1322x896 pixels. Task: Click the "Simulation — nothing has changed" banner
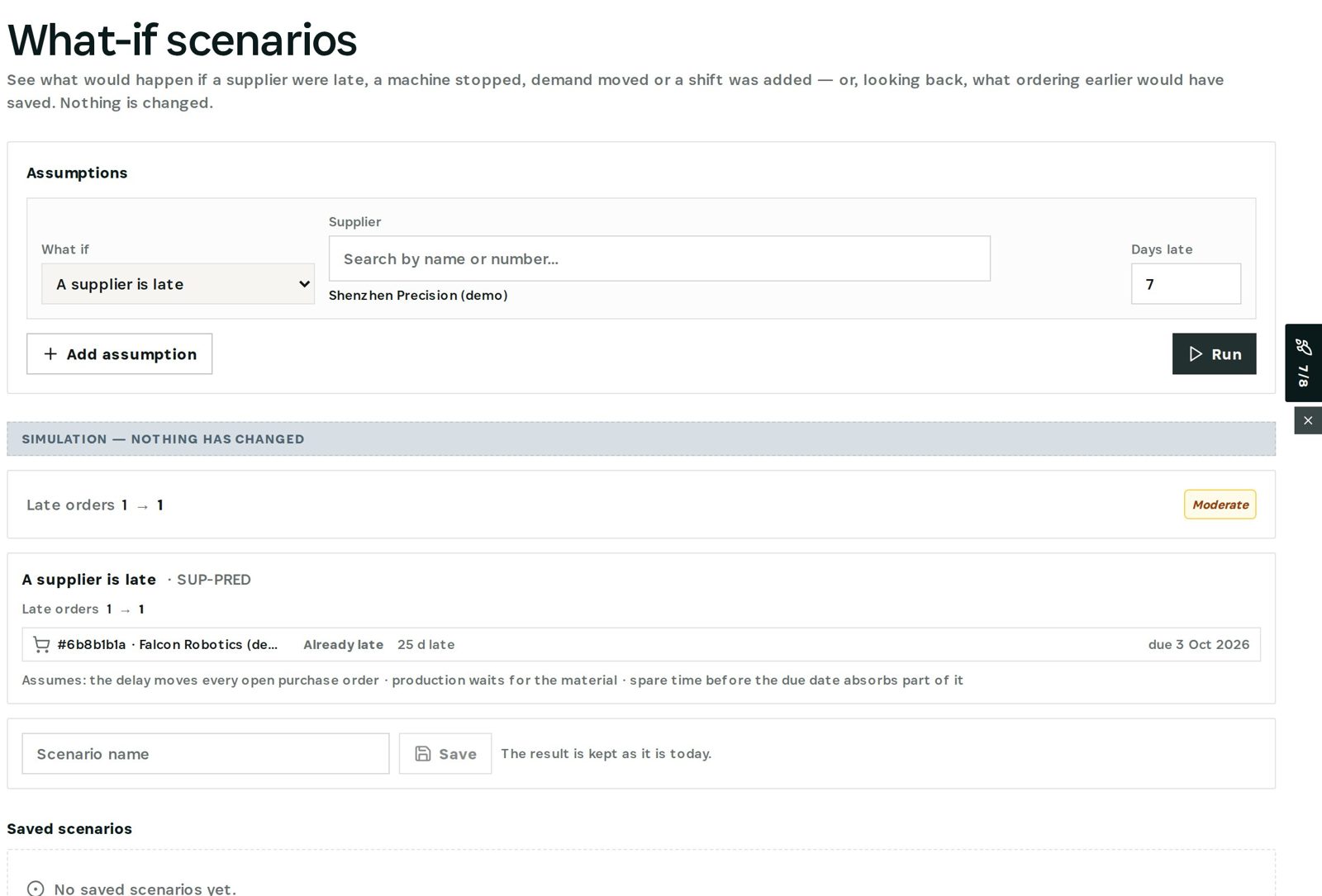click(641, 439)
